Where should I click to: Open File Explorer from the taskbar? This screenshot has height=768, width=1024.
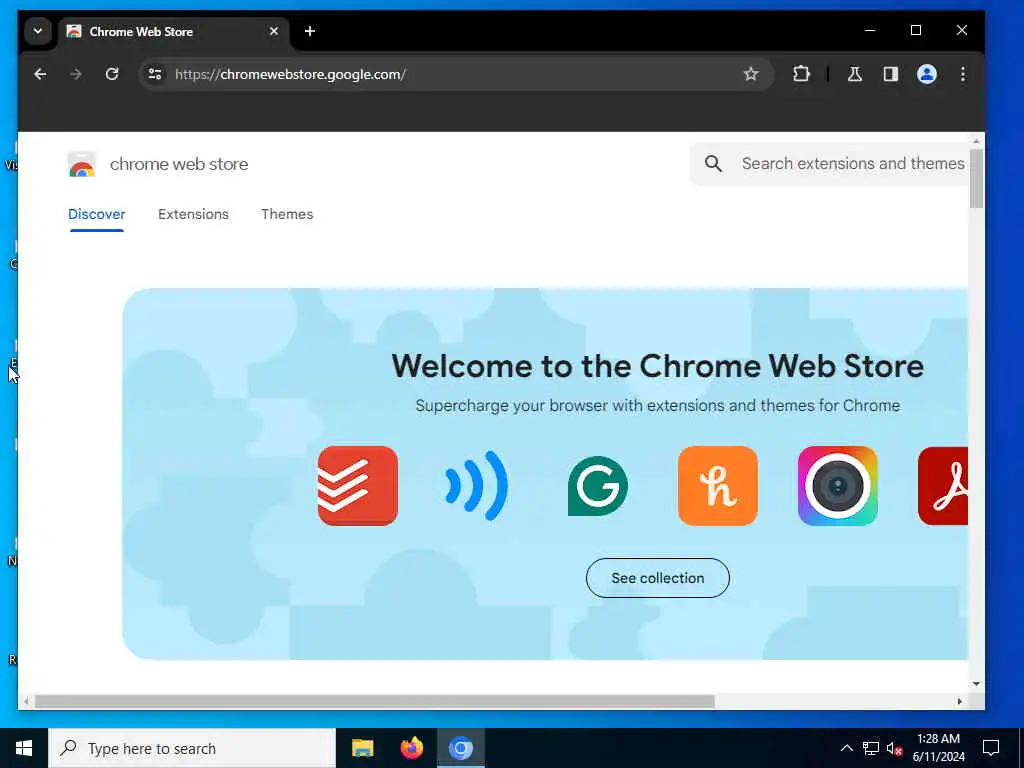coord(362,748)
